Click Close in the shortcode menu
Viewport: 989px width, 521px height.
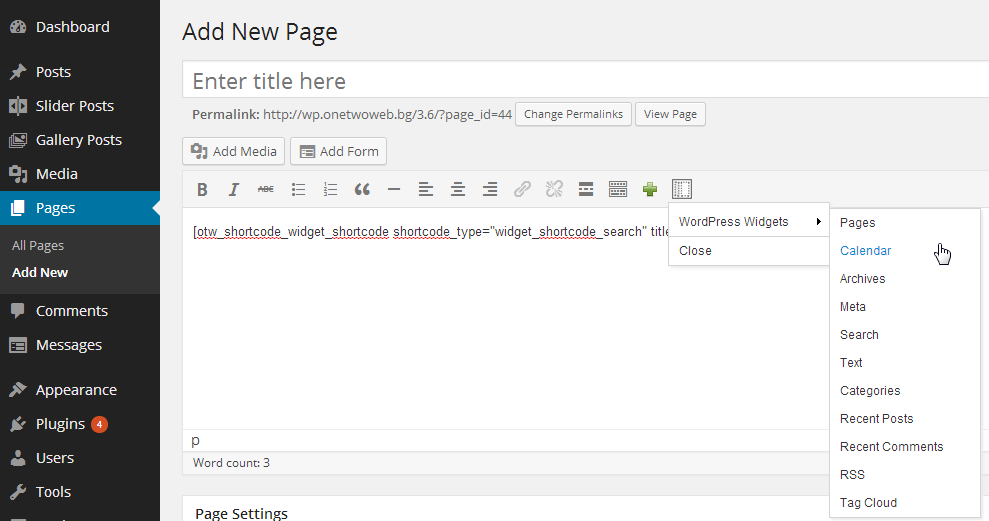tap(749, 251)
